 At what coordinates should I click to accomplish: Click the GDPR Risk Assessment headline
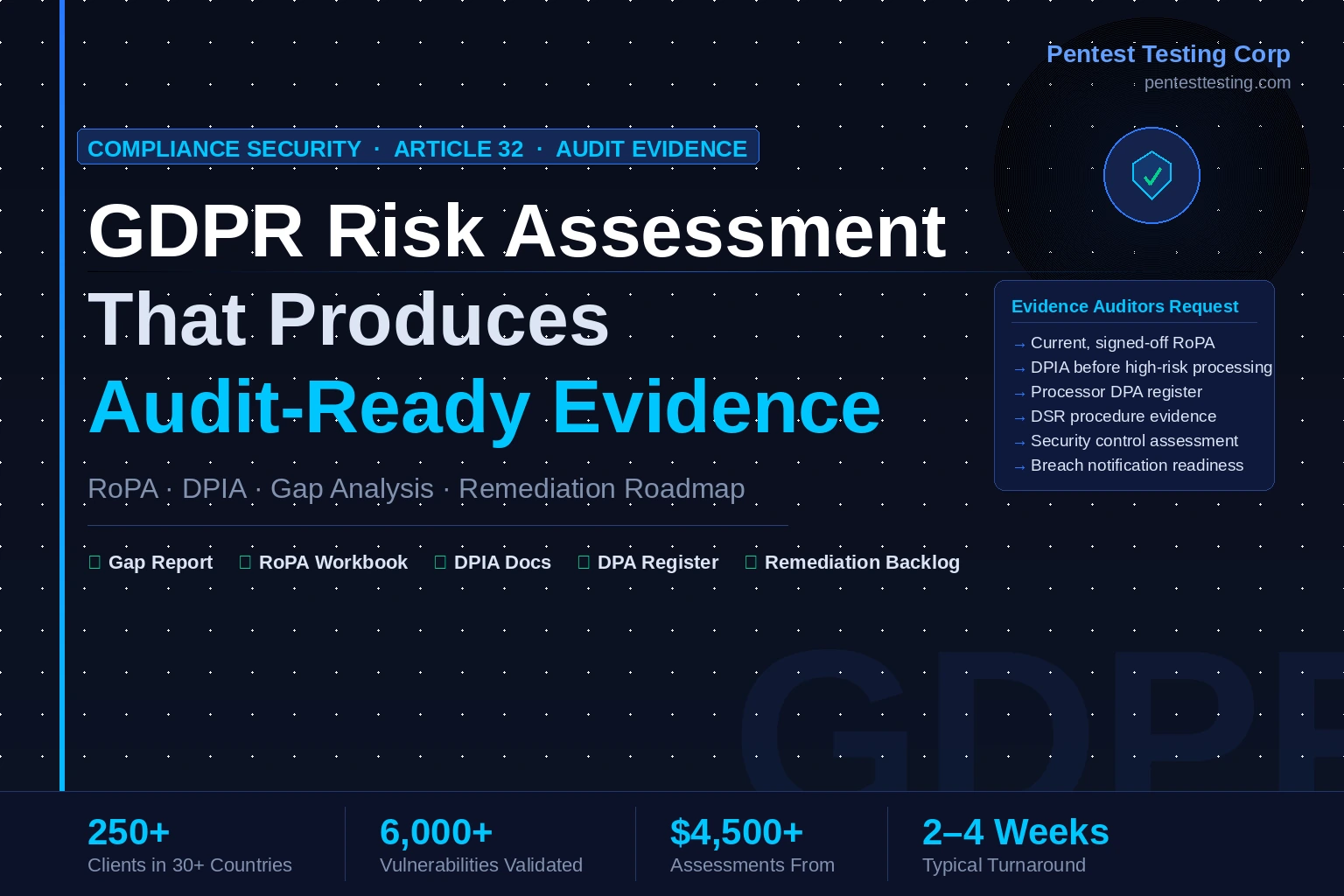tap(517, 231)
